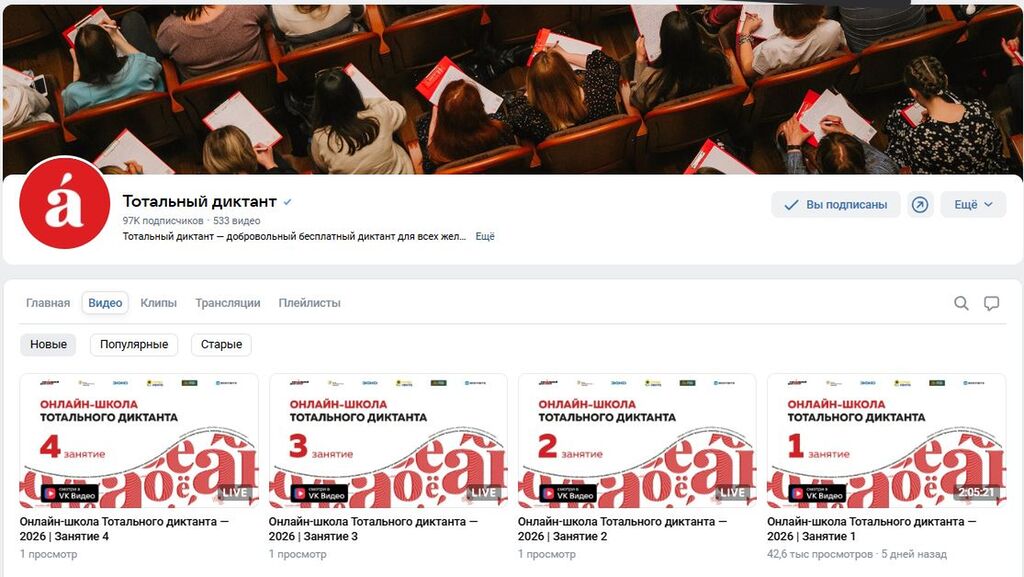This screenshot has height=577, width=1024.
Task: Click the share arrow icon button
Action: coord(920,205)
